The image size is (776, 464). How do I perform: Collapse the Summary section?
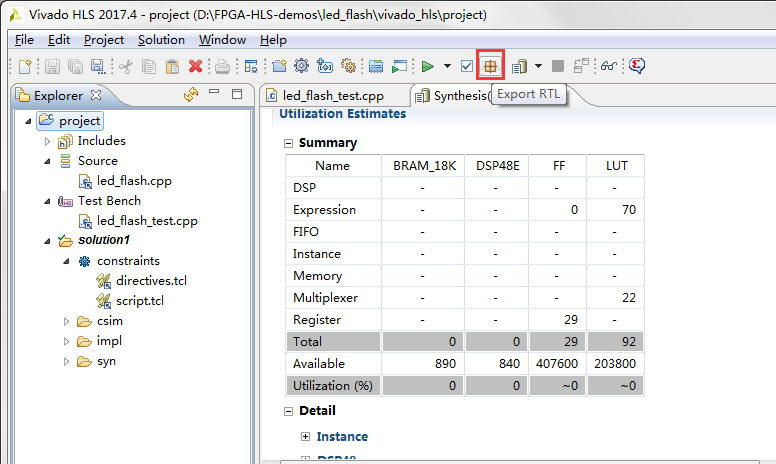tap(289, 143)
